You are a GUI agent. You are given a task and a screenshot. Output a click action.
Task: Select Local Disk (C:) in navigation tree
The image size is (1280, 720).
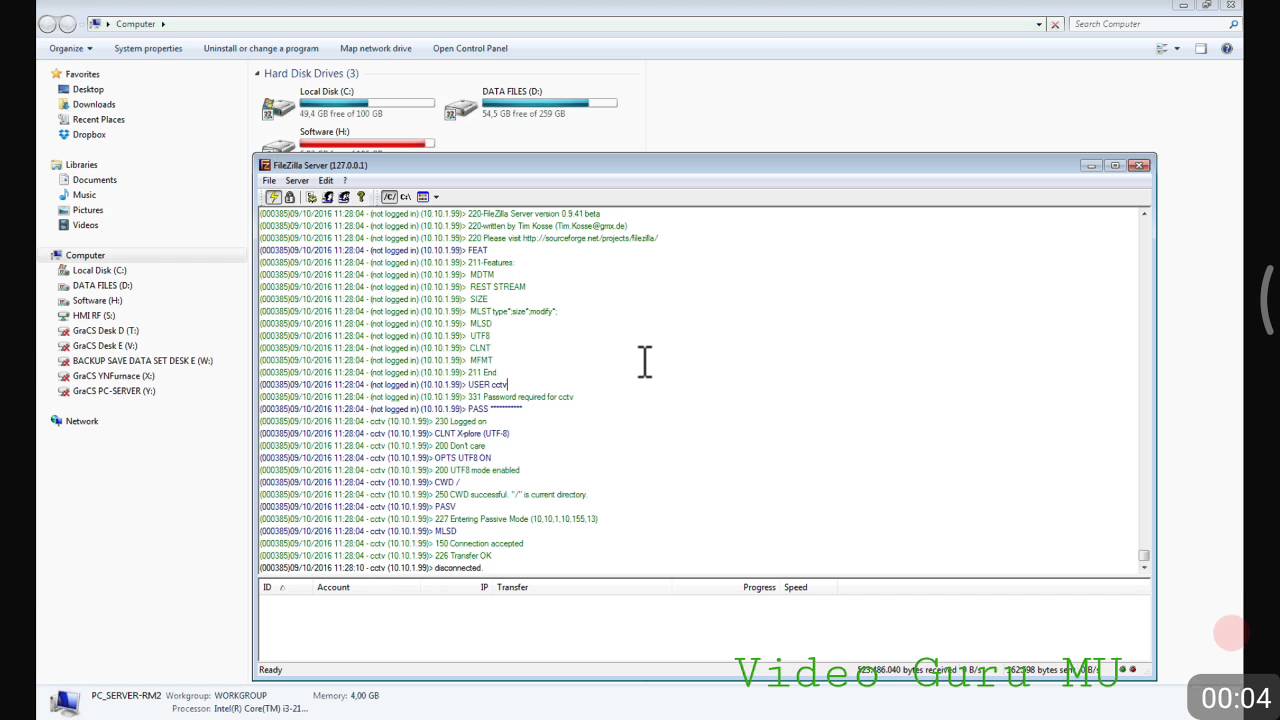(x=99, y=270)
